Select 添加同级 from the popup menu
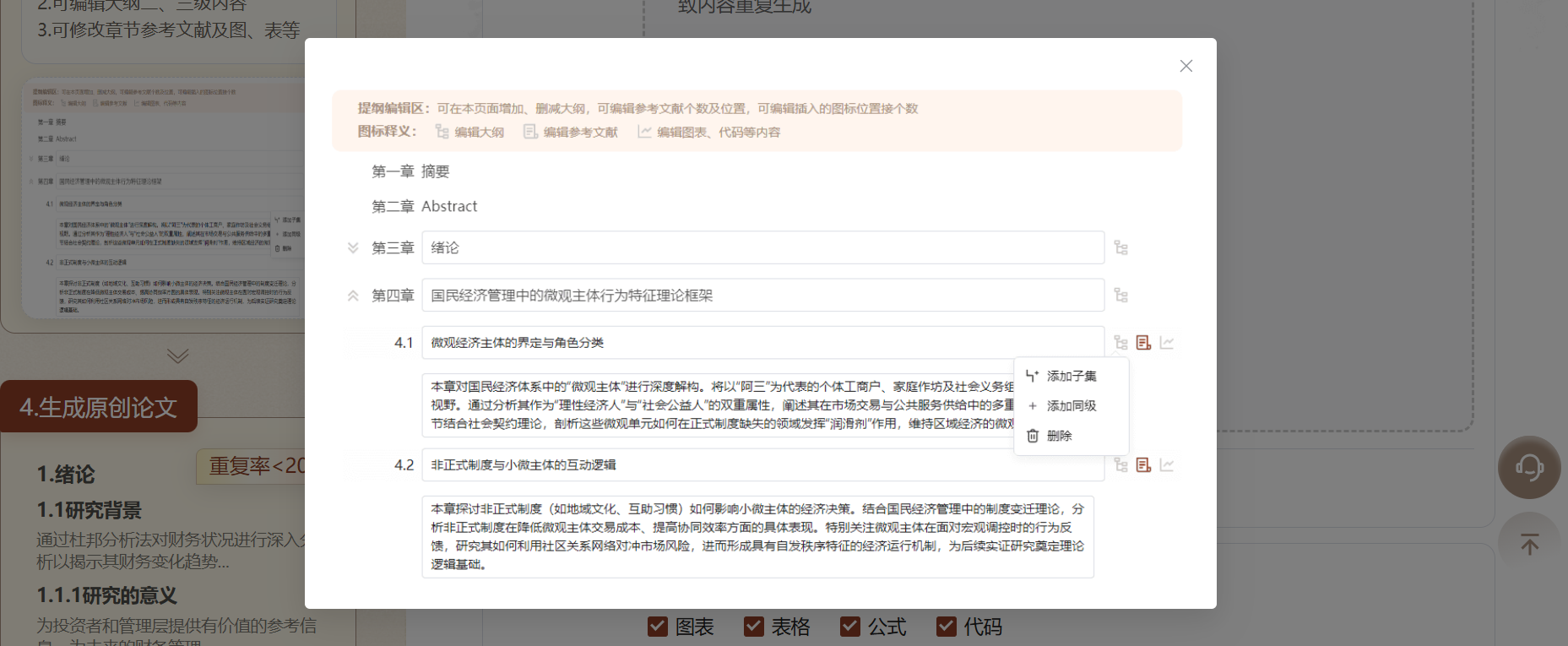This screenshot has height=646, width=1568. [1071, 405]
